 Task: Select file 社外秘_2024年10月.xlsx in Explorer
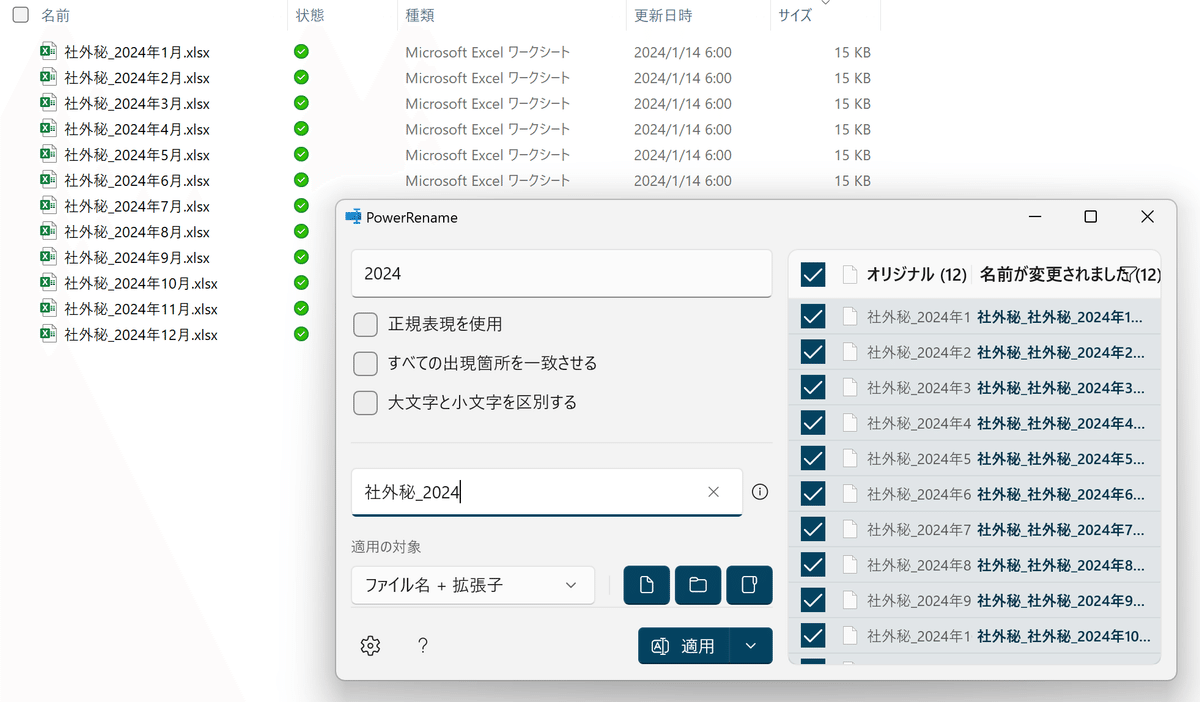pyautogui.click(x=141, y=283)
